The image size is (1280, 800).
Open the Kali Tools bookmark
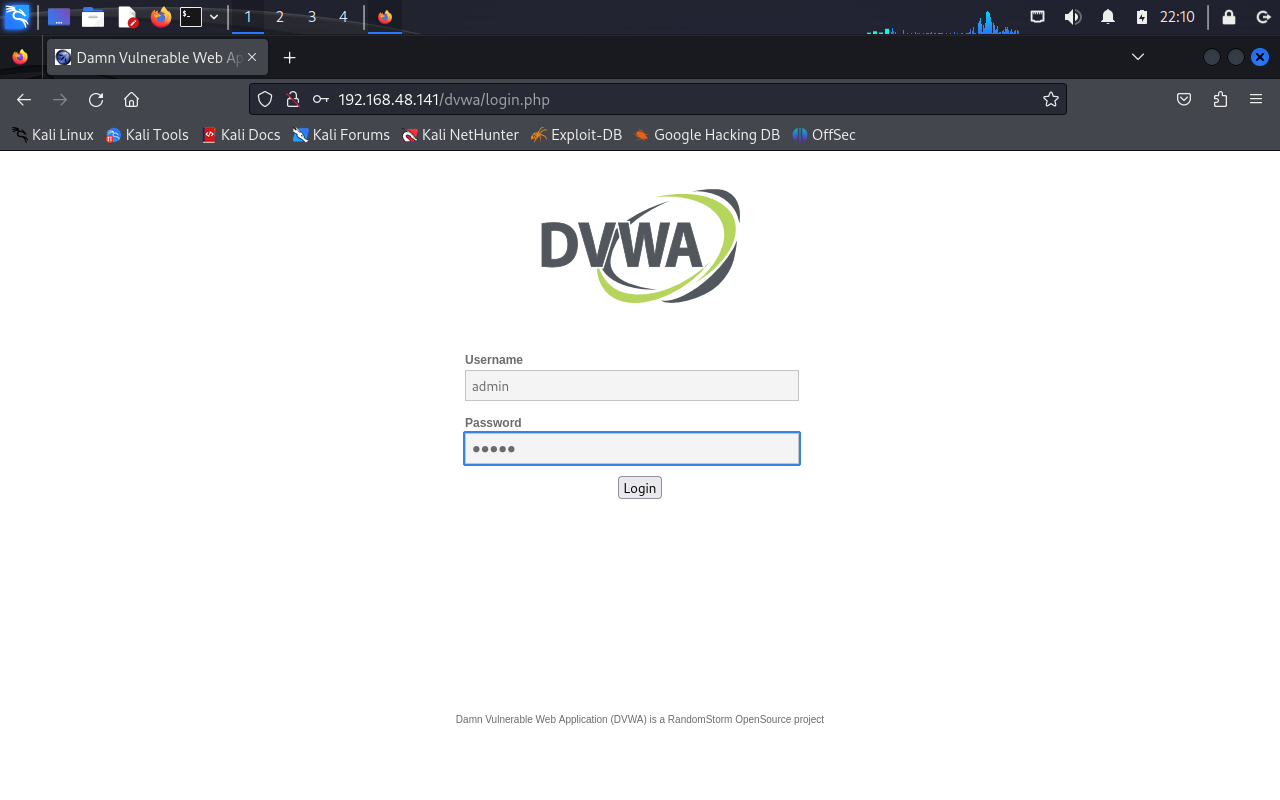click(147, 135)
